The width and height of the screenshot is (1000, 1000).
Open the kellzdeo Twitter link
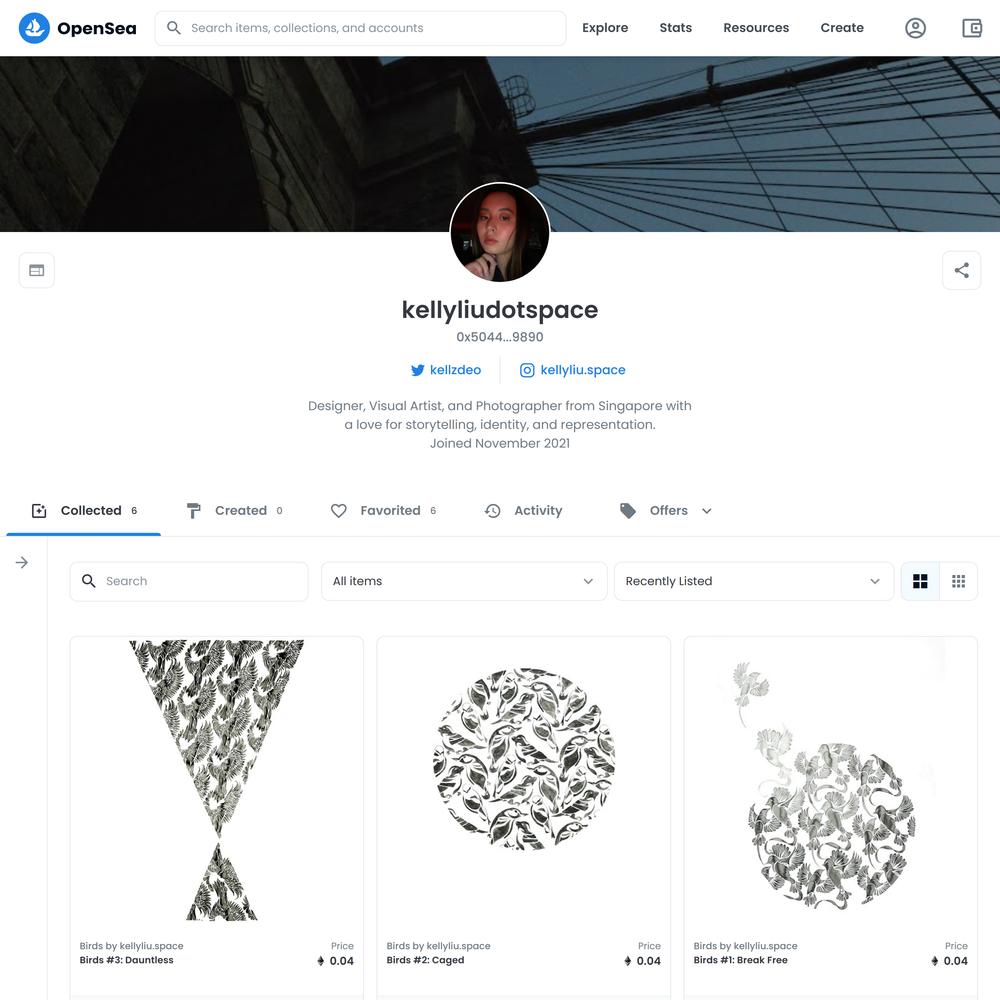(x=455, y=371)
